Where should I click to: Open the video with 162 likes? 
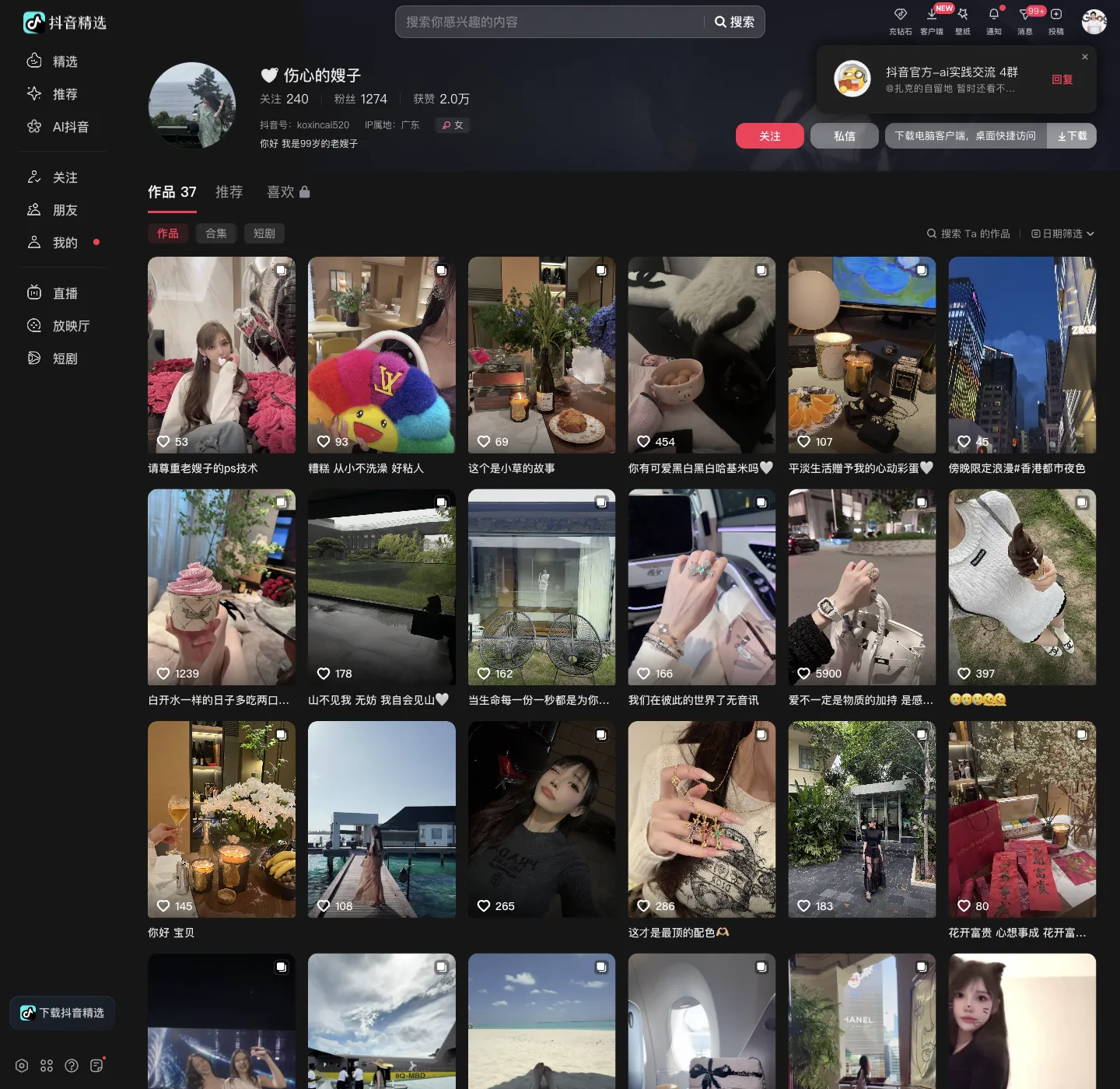[542, 587]
